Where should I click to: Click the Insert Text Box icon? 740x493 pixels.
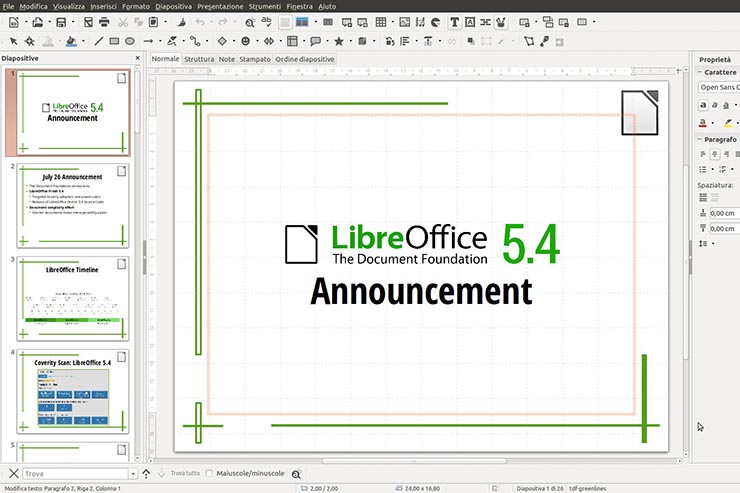point(454,22)
